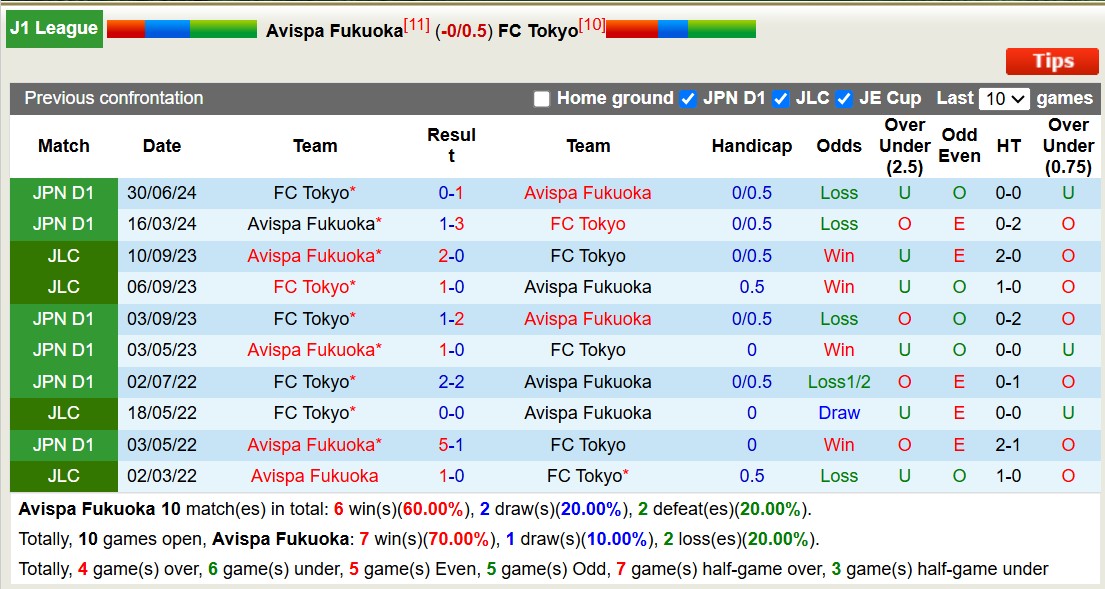
Task: Enable the Home ground checkbox
Action: (541, 98)
